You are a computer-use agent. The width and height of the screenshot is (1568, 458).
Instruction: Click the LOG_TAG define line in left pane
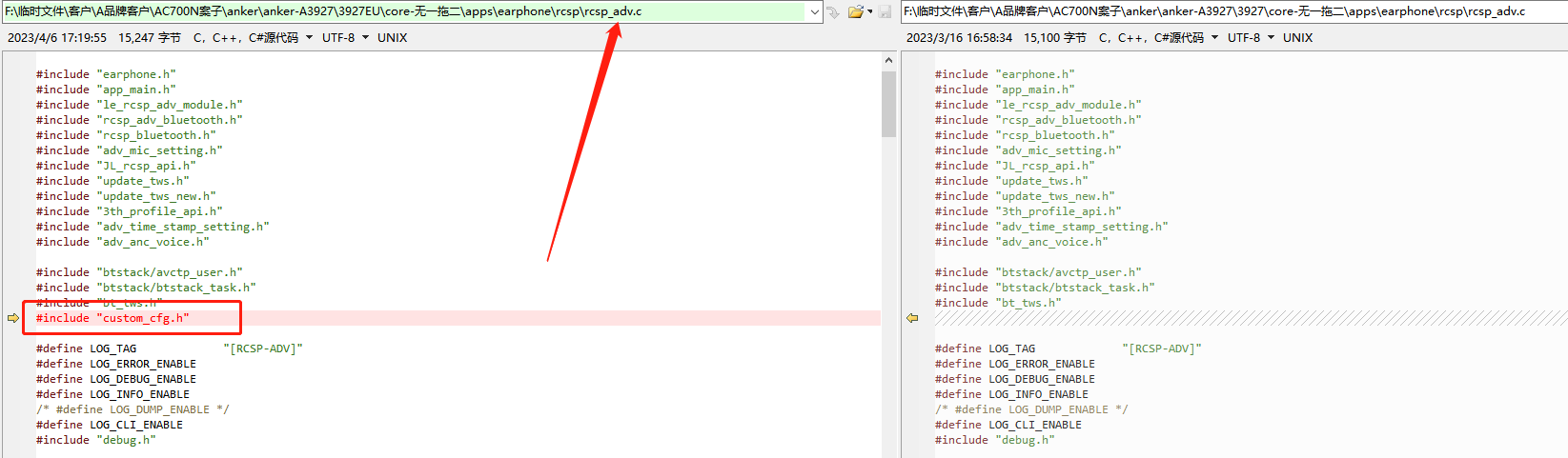tap(170, 348)
